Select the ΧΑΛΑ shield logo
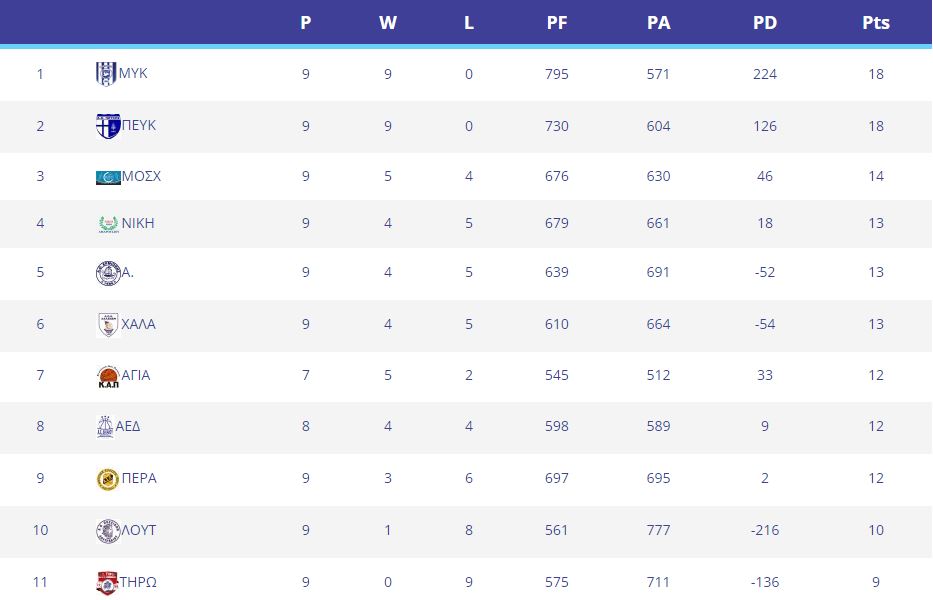 [108, 325]
